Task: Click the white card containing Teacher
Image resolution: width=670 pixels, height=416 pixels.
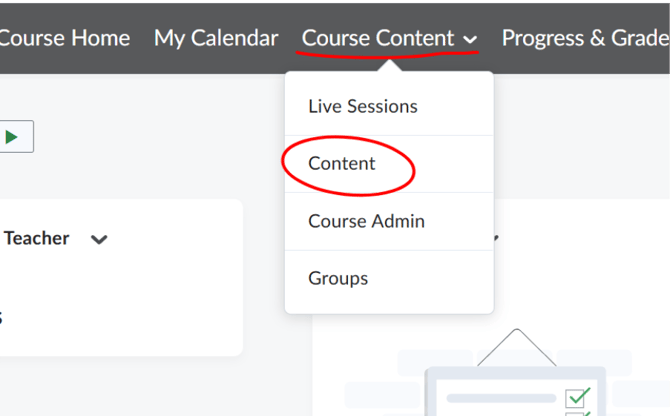Action: click(x=121, y=278)
